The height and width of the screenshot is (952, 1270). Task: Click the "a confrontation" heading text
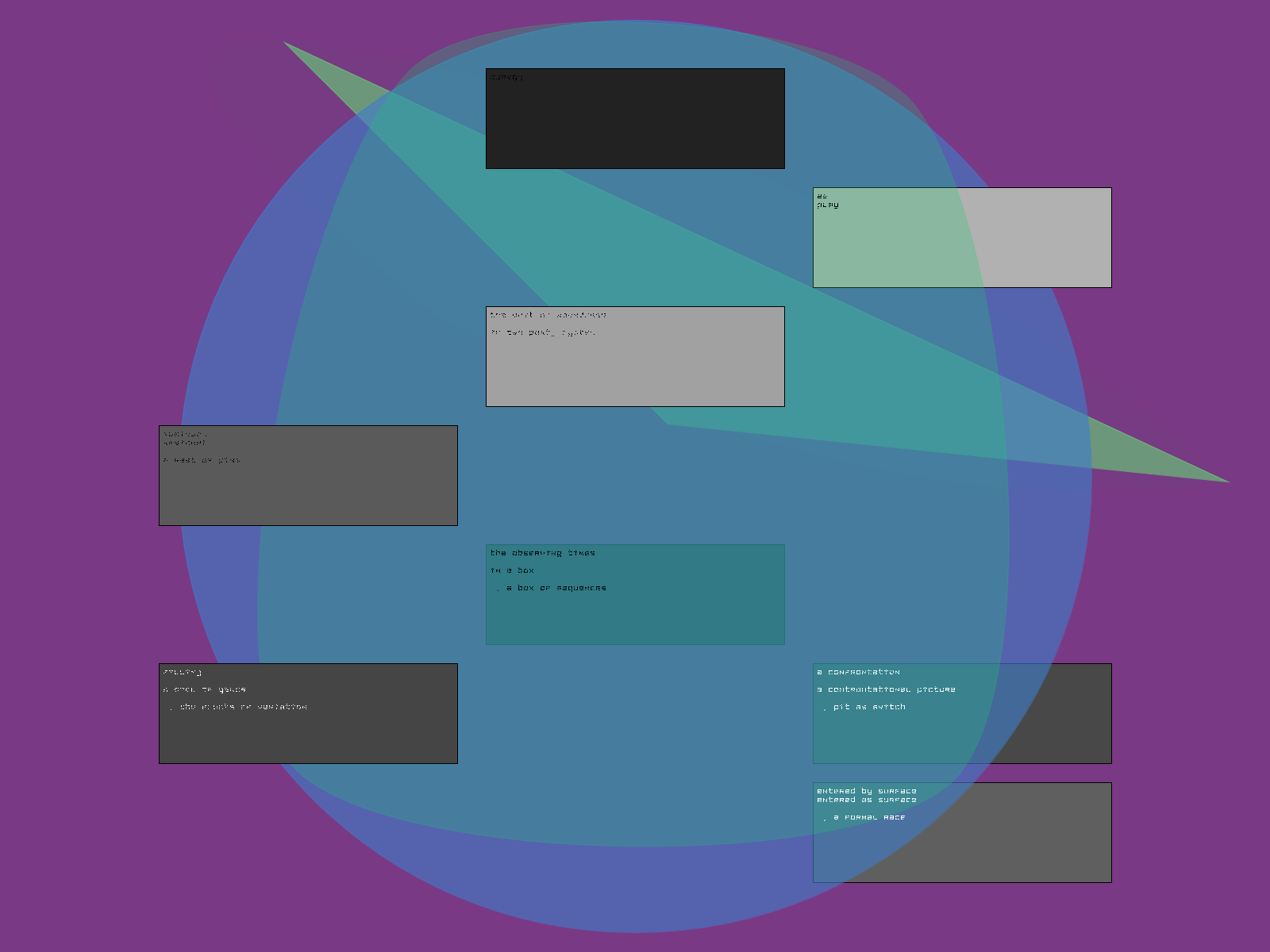[858, 672]
